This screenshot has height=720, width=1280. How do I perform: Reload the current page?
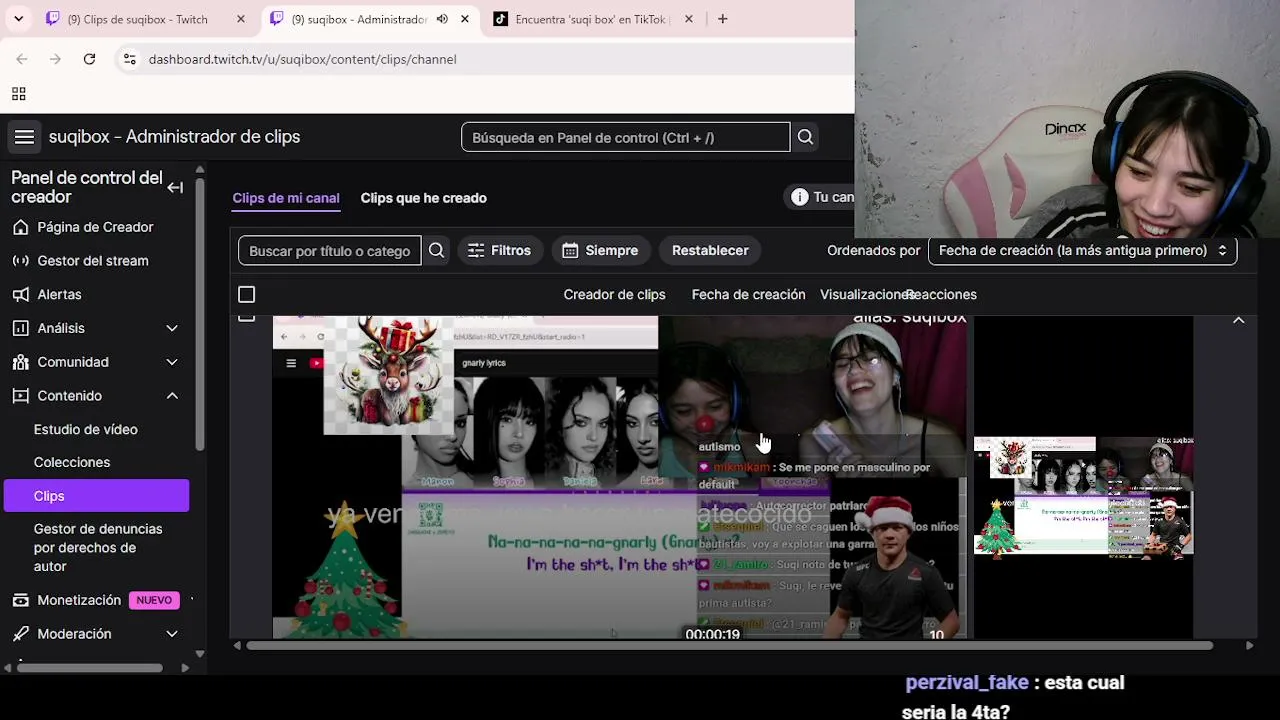pos(89,59)
